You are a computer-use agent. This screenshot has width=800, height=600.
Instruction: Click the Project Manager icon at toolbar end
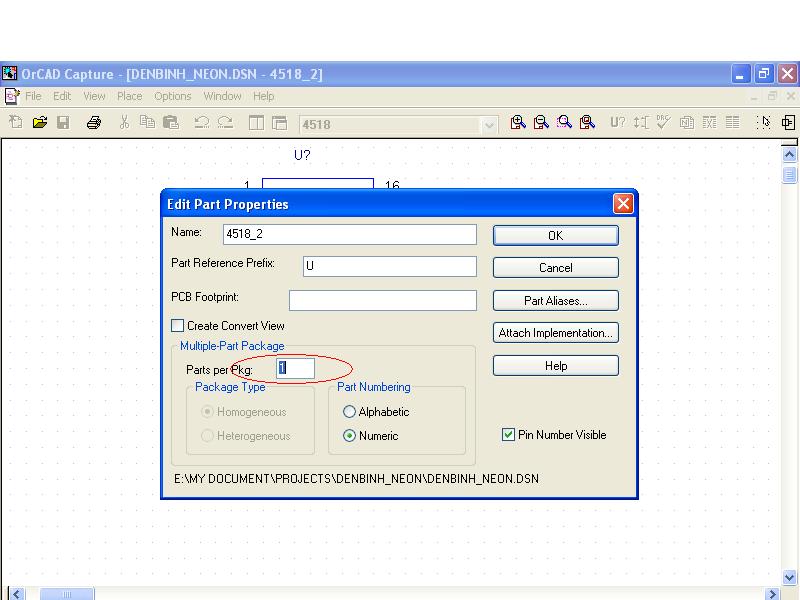(x=788, y=122)
